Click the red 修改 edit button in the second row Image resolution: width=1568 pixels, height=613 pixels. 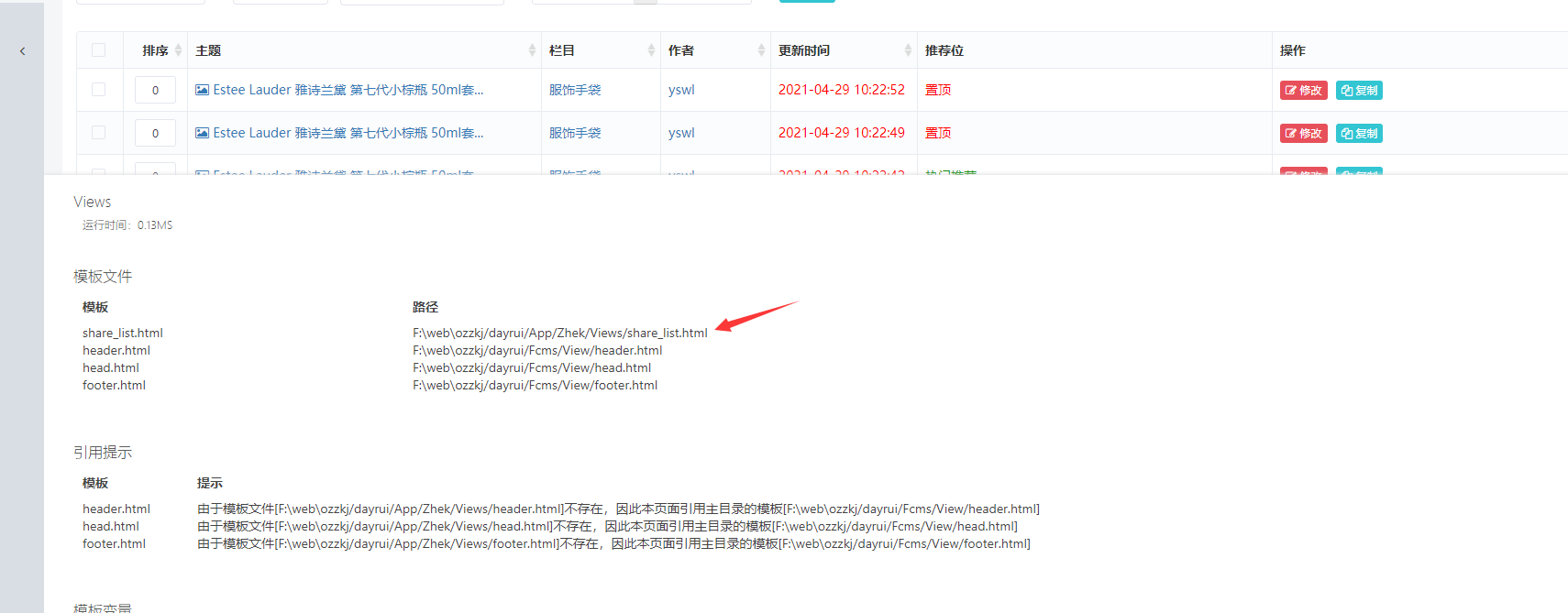click(x=1303, y=134)
